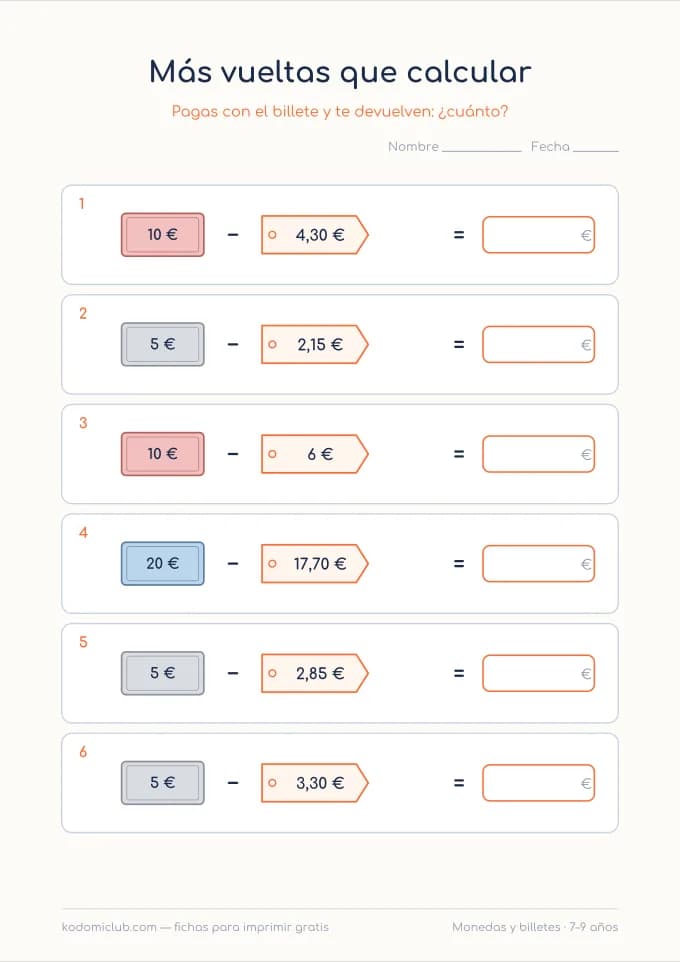Click the 2,15 € price tag
Viewport: 680px width, 962px height.
tap(315, 344)
